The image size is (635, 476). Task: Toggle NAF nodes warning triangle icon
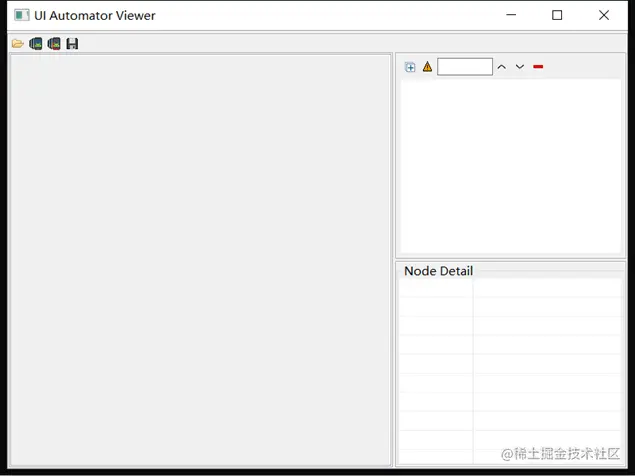pos(427,66)
